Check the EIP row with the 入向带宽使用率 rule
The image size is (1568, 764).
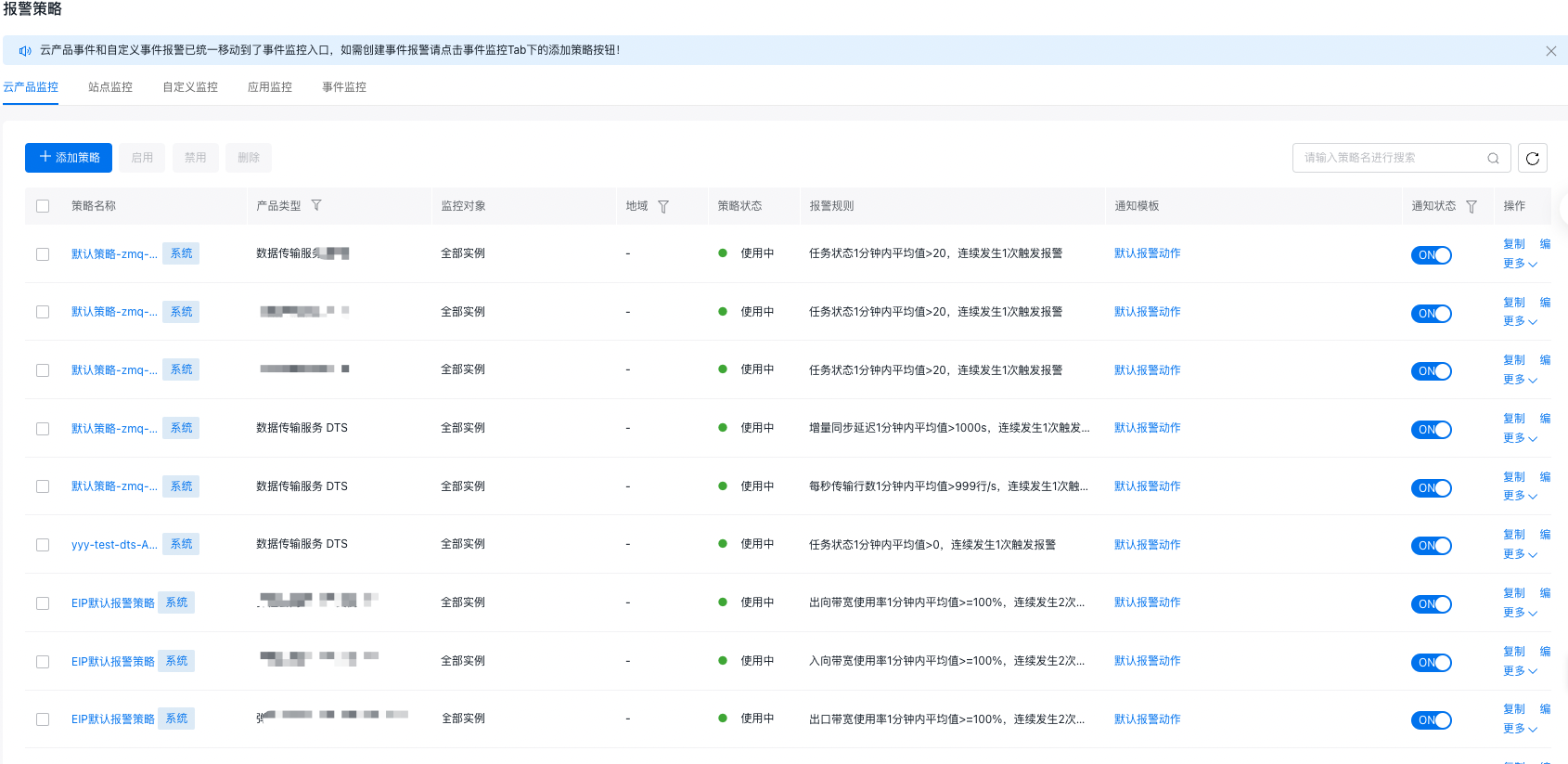tap(43, 662)
